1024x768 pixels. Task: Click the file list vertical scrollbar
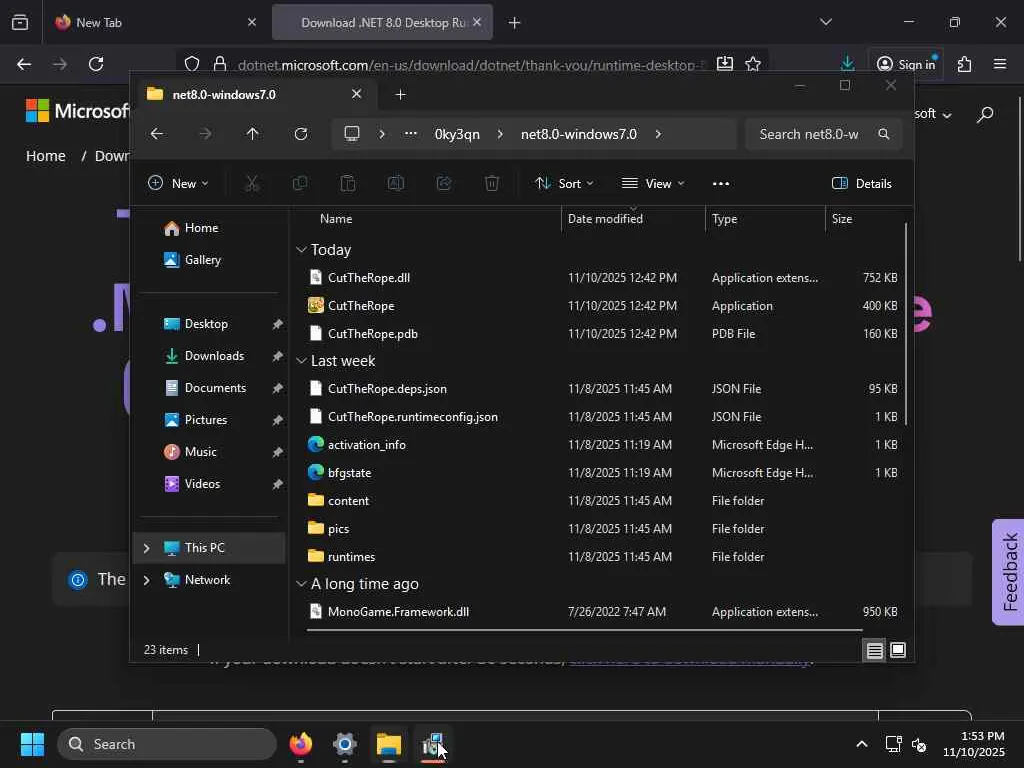click(906, 325)
